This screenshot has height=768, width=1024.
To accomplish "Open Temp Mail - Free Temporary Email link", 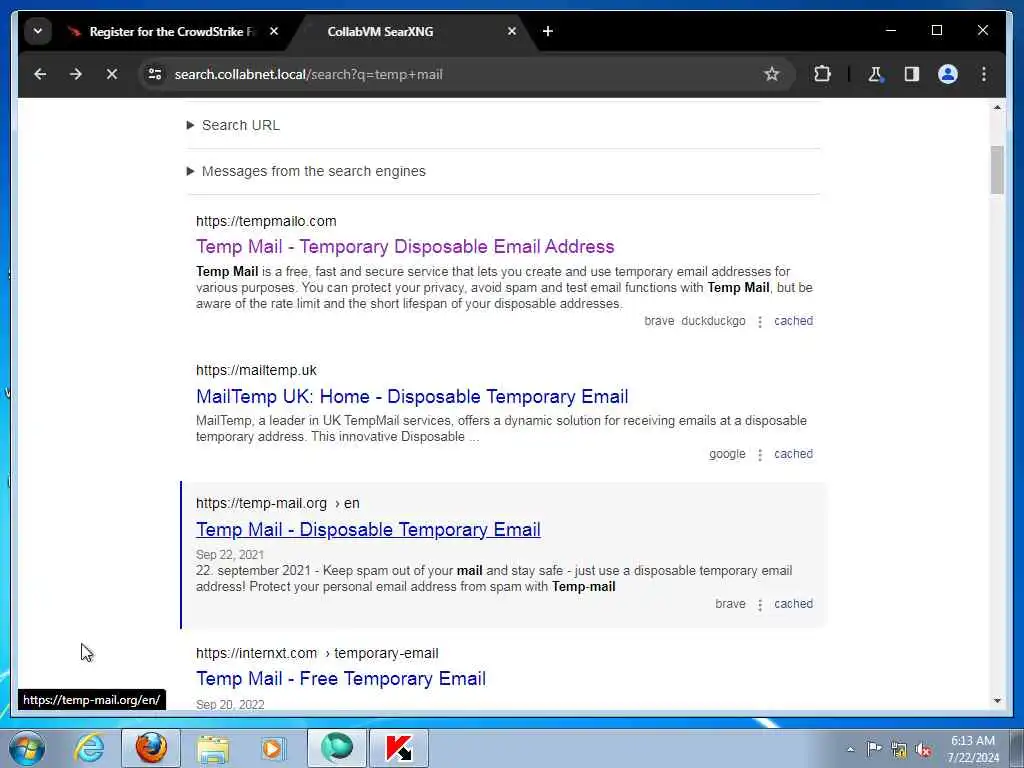I will click(x=341, y=679).
